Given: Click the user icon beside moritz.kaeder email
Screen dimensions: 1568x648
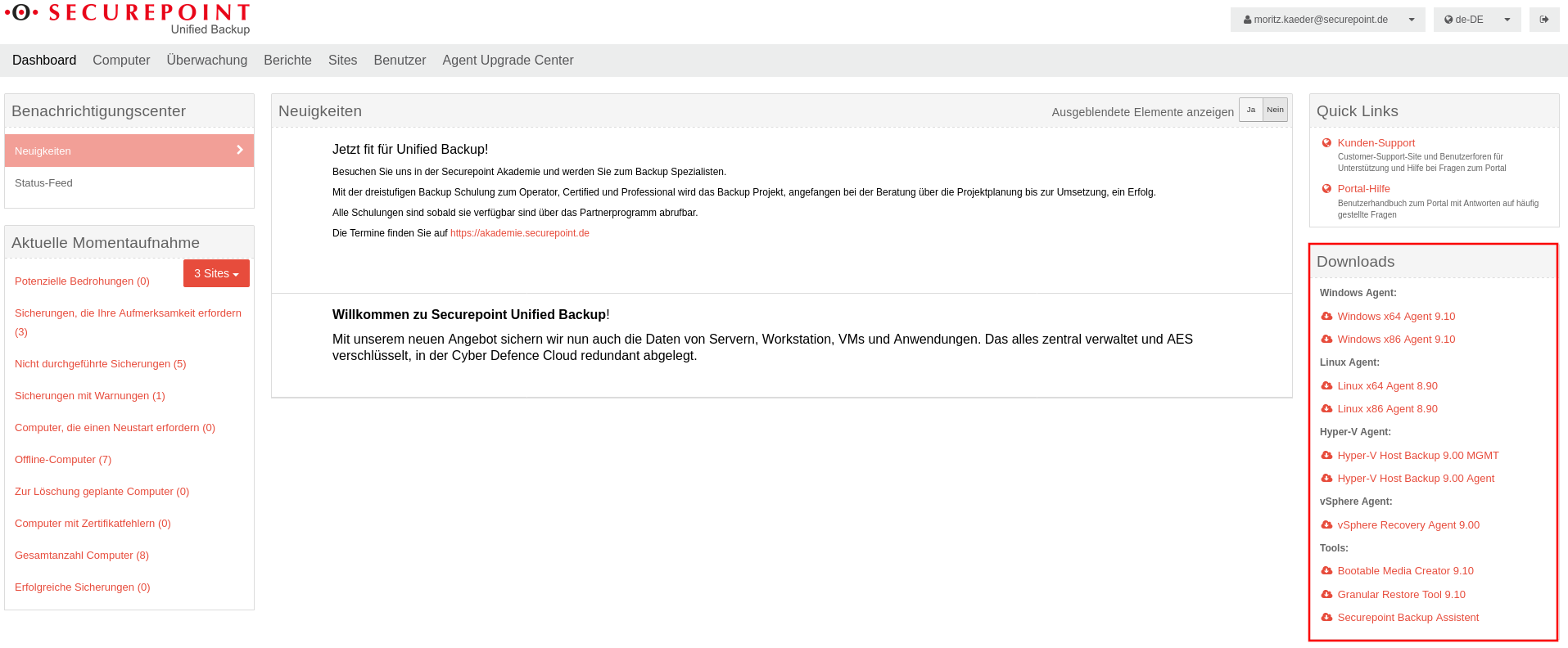Looking at the screenshot, I should pyautogui.click(x=1247, y=20).
